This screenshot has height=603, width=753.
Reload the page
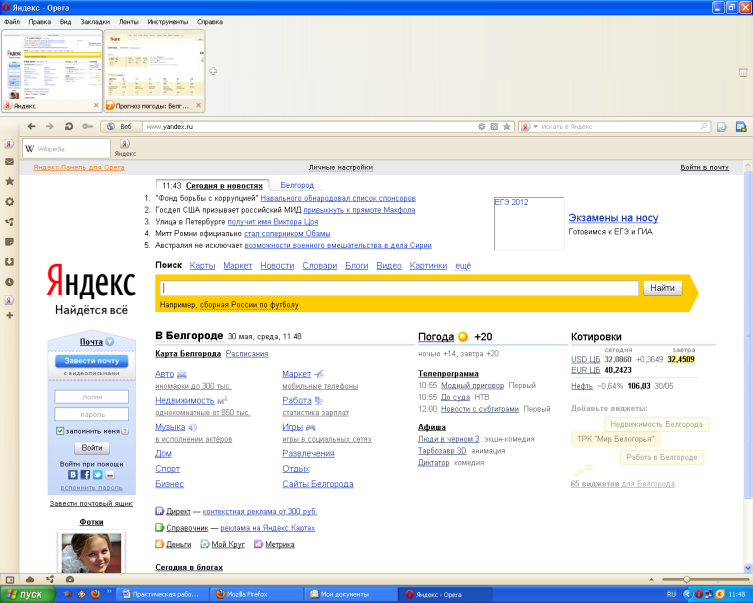click(x=69, y=126)
